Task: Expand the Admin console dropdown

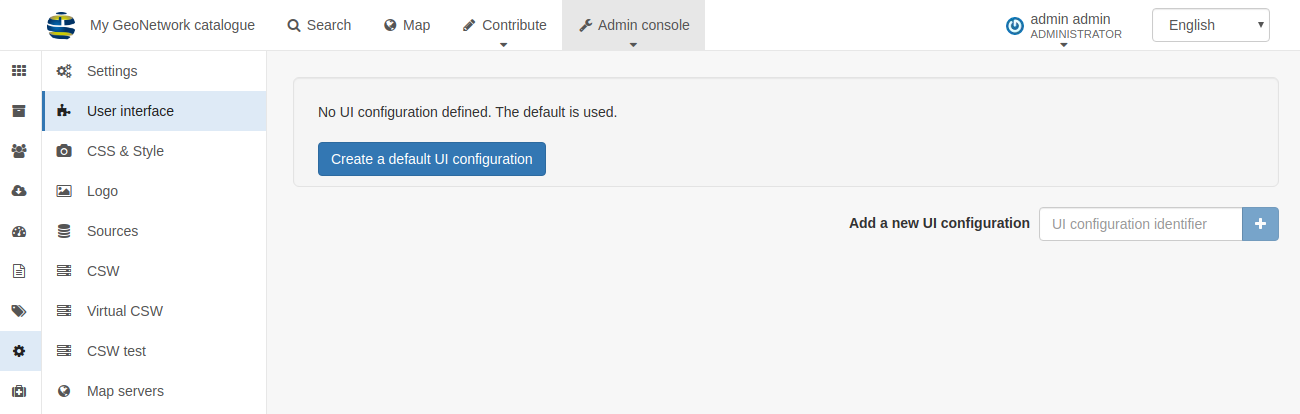Action: point(633,25)
